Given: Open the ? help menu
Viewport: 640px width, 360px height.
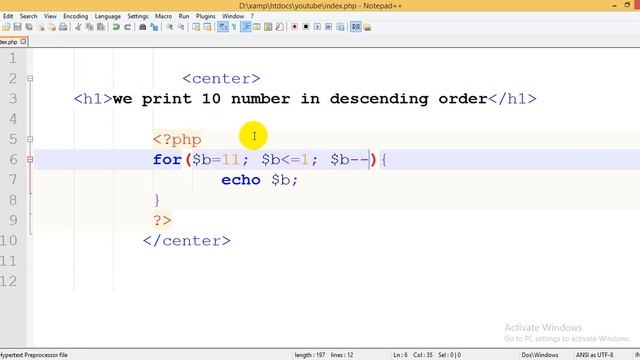Looking at the screenshot, I should (x=252, y=16).
